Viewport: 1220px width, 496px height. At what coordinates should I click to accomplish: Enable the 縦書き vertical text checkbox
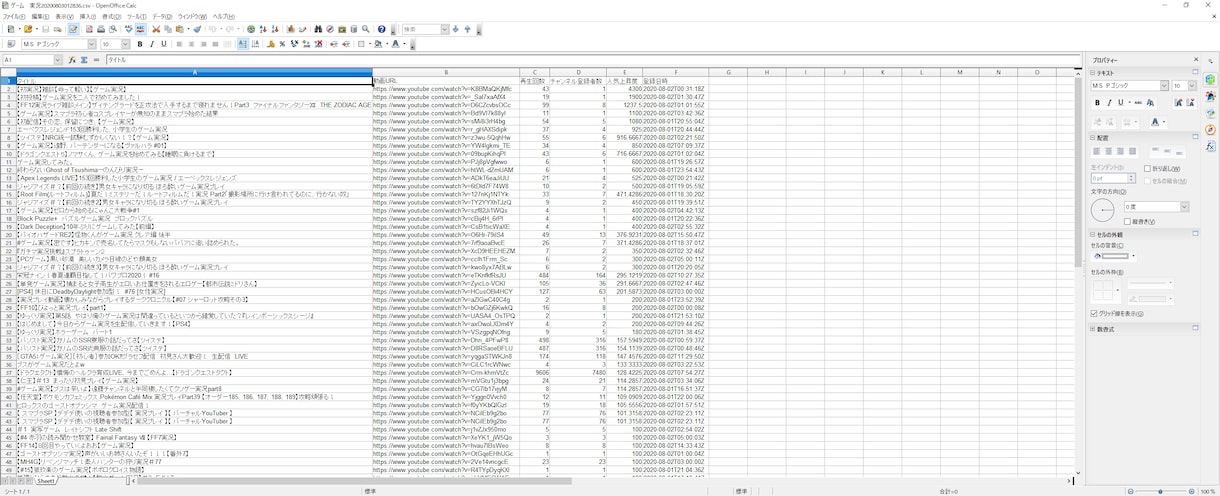click(x=1128, y=221)
